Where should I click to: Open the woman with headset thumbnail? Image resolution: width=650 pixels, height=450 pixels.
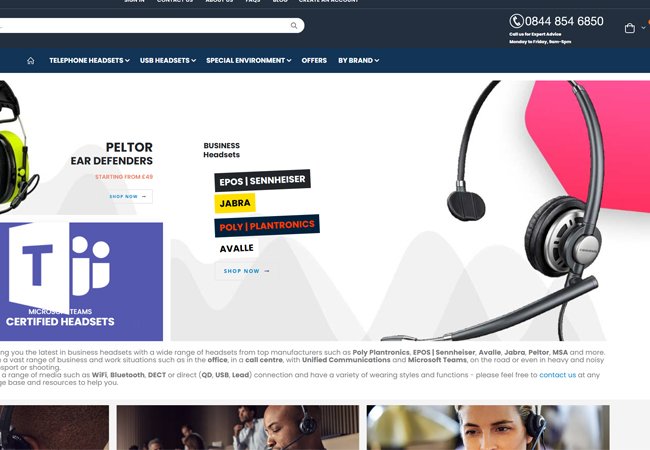488,428
